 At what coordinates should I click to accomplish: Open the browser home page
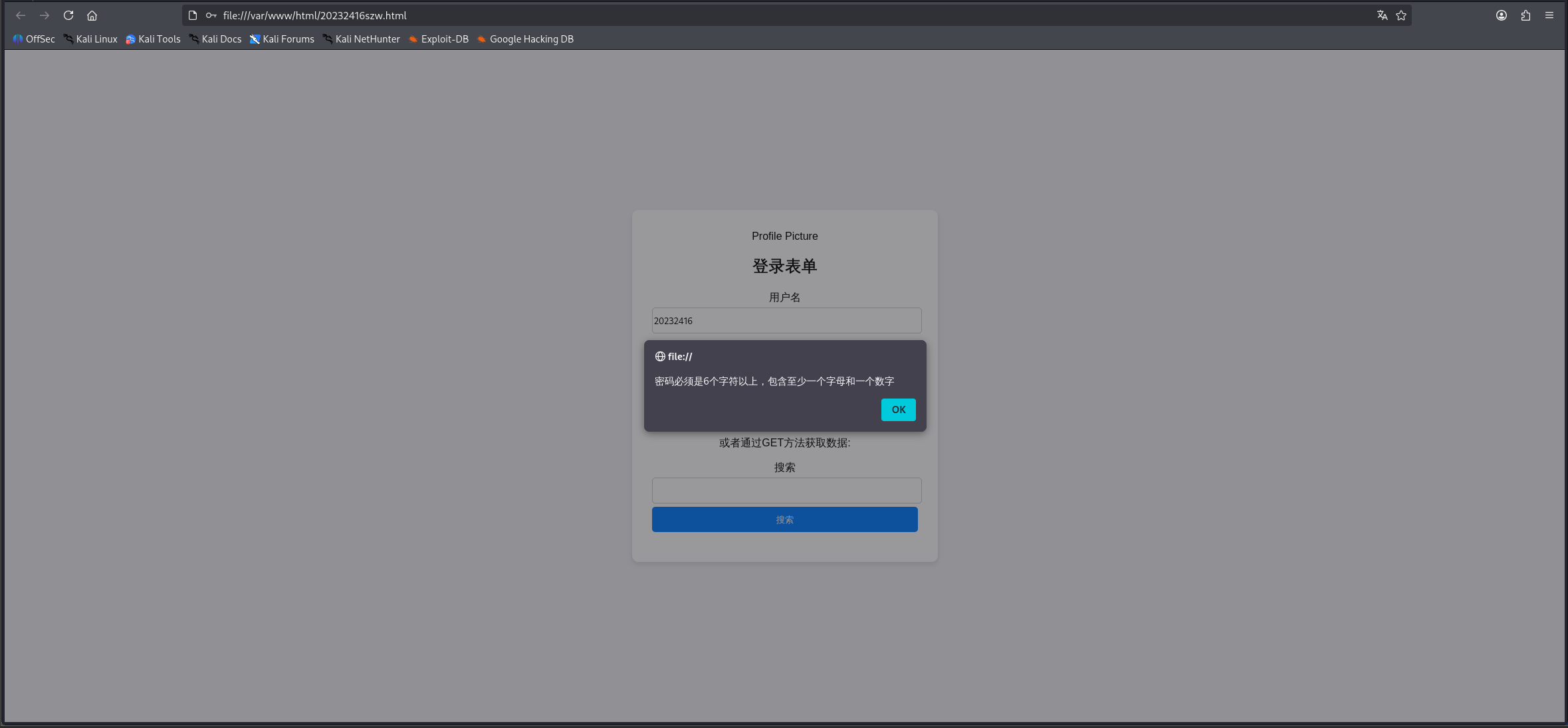pyautogui.click(x=92, y=15)
